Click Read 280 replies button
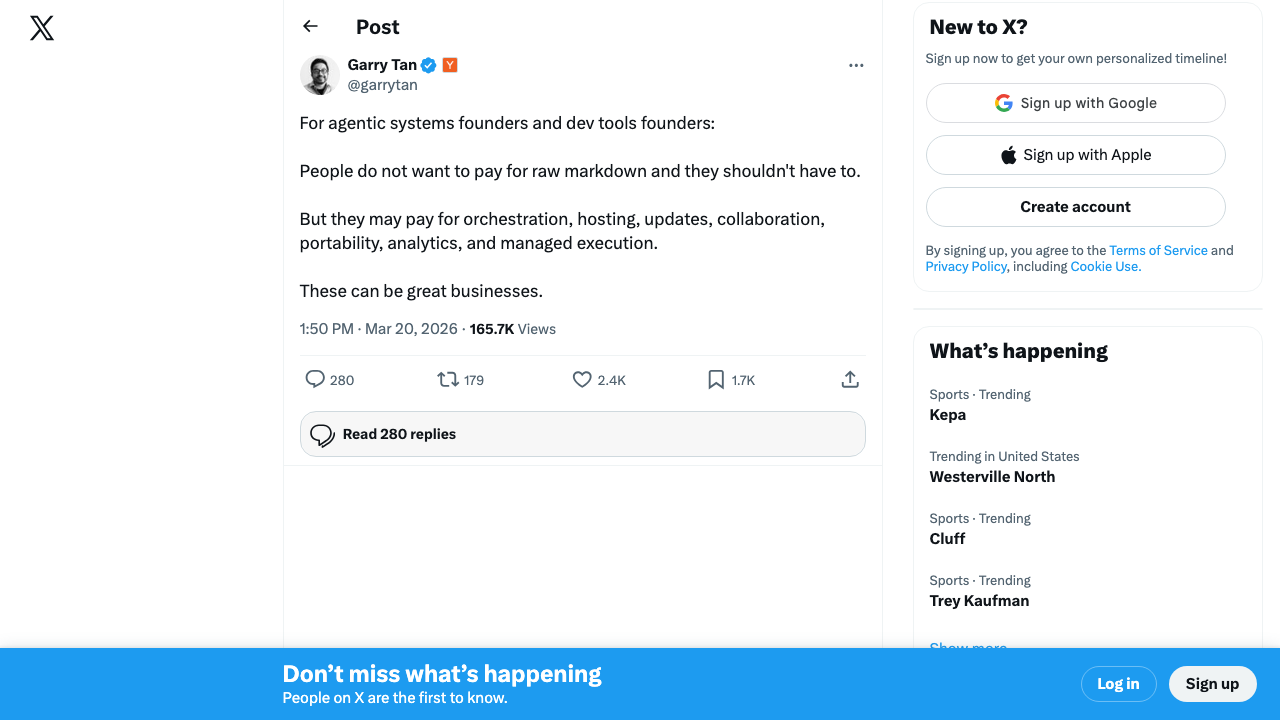1280x720 pixels. pyautogui.click(x=582, y=434)
